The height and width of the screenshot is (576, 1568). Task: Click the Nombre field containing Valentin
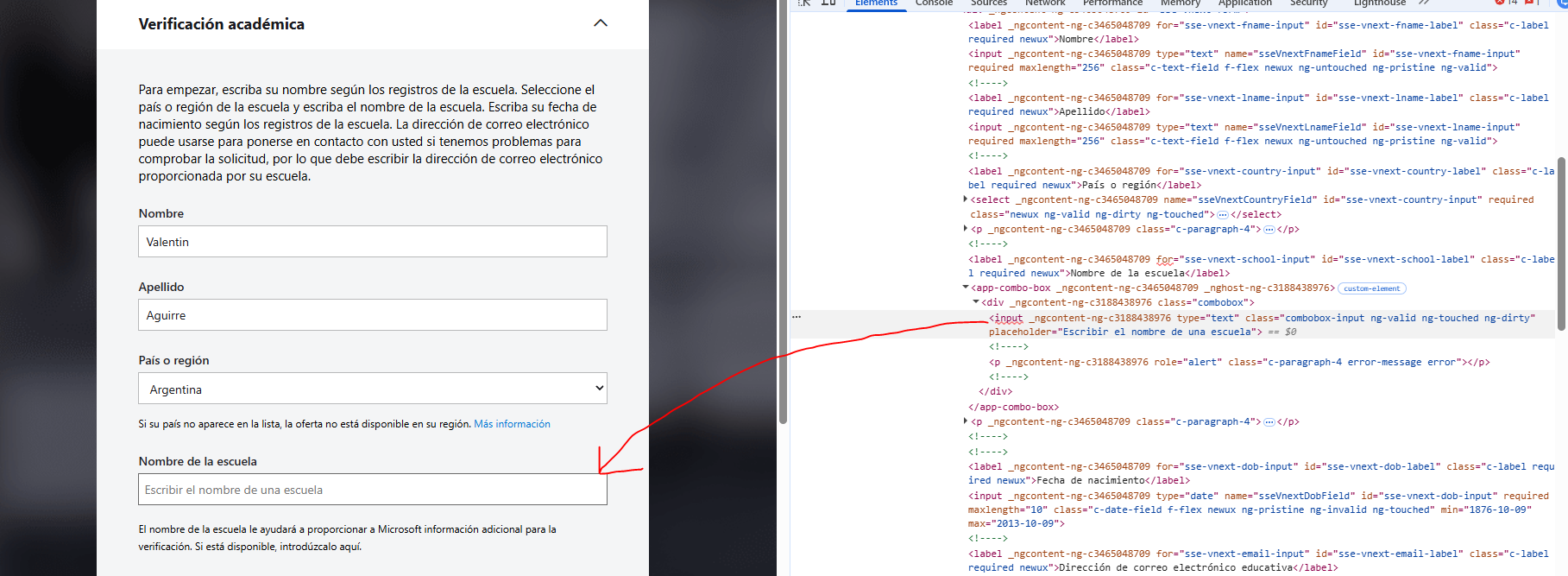pyautogui.click(x=373, y=242)
